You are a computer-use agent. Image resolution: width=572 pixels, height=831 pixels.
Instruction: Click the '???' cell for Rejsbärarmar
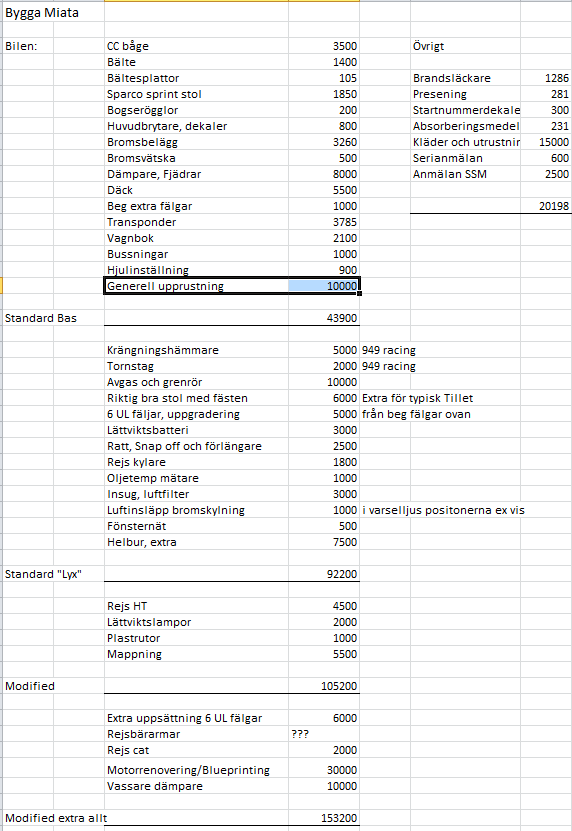[x=324, y=734]
